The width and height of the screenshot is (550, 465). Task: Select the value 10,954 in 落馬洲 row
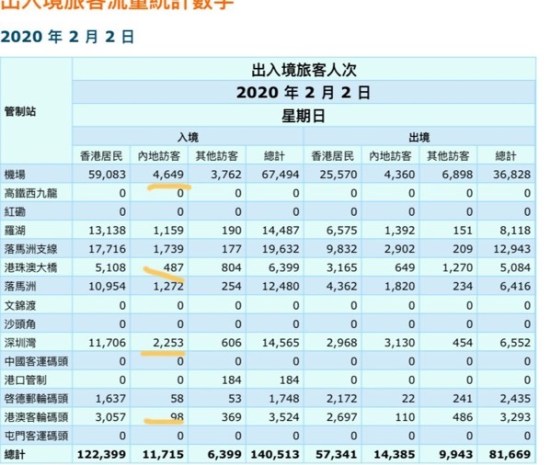(x=107, y=287)
